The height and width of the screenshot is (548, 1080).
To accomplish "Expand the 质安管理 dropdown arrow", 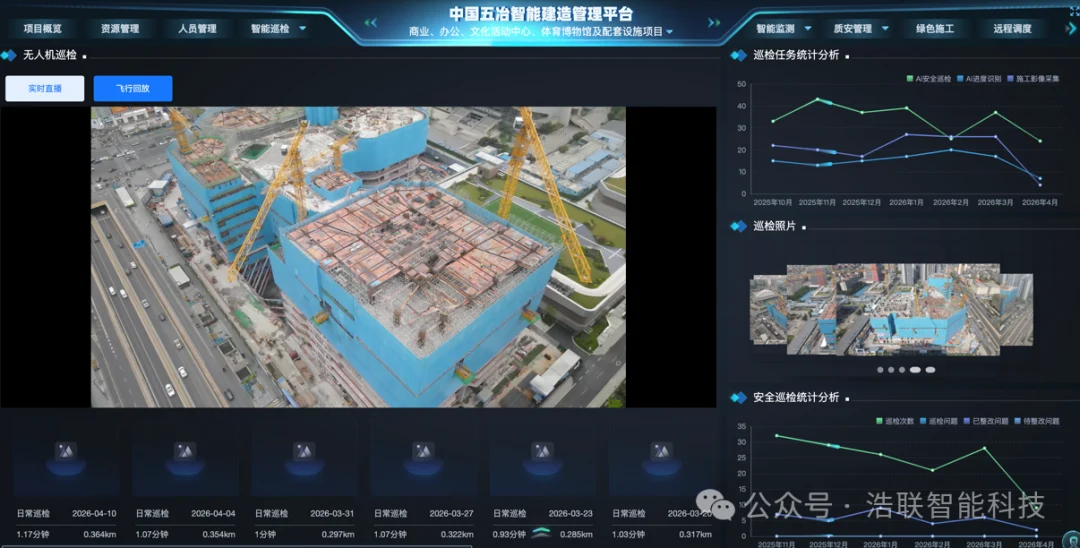I will [885, 28].
